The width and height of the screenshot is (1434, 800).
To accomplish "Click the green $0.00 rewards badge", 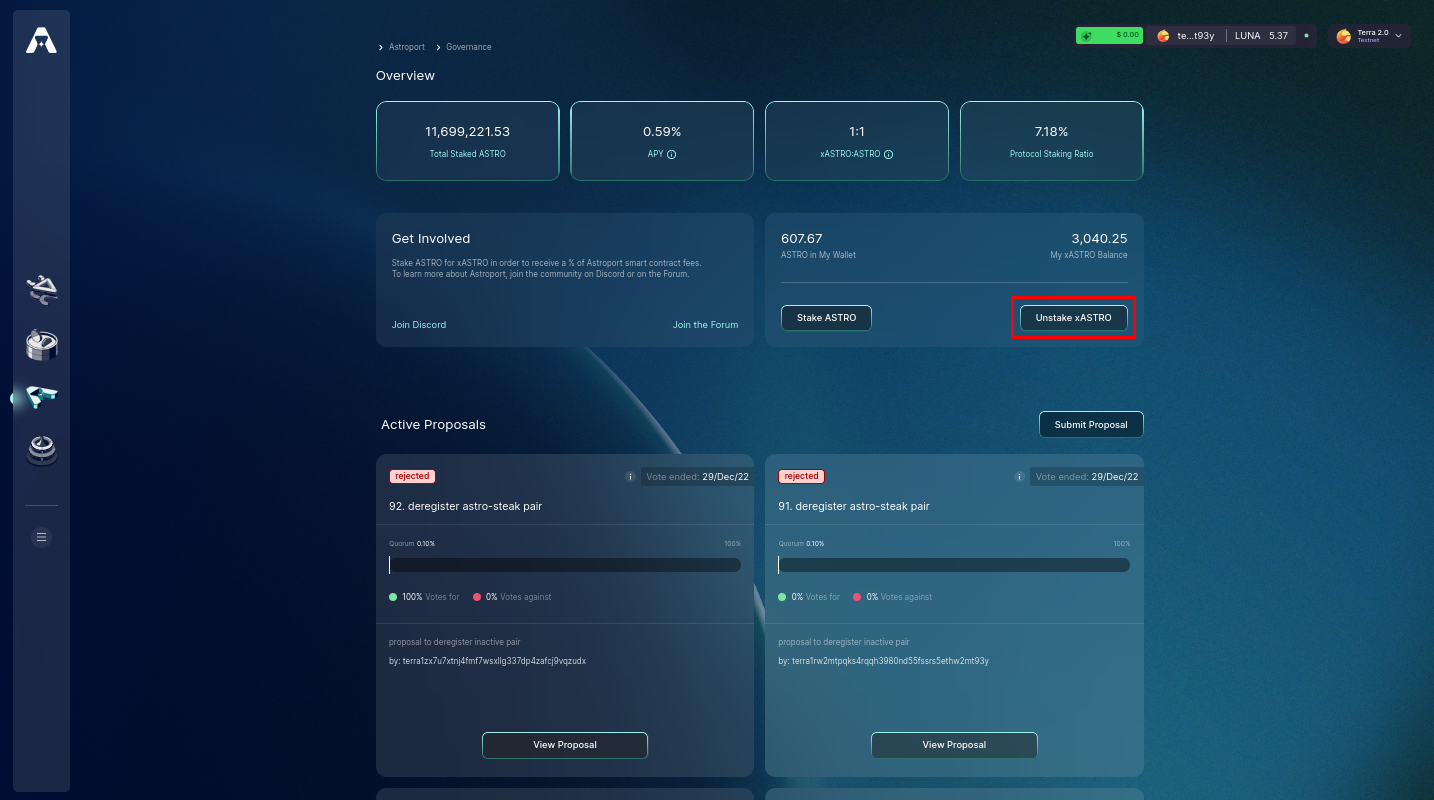I will (x=1109, y=35).
